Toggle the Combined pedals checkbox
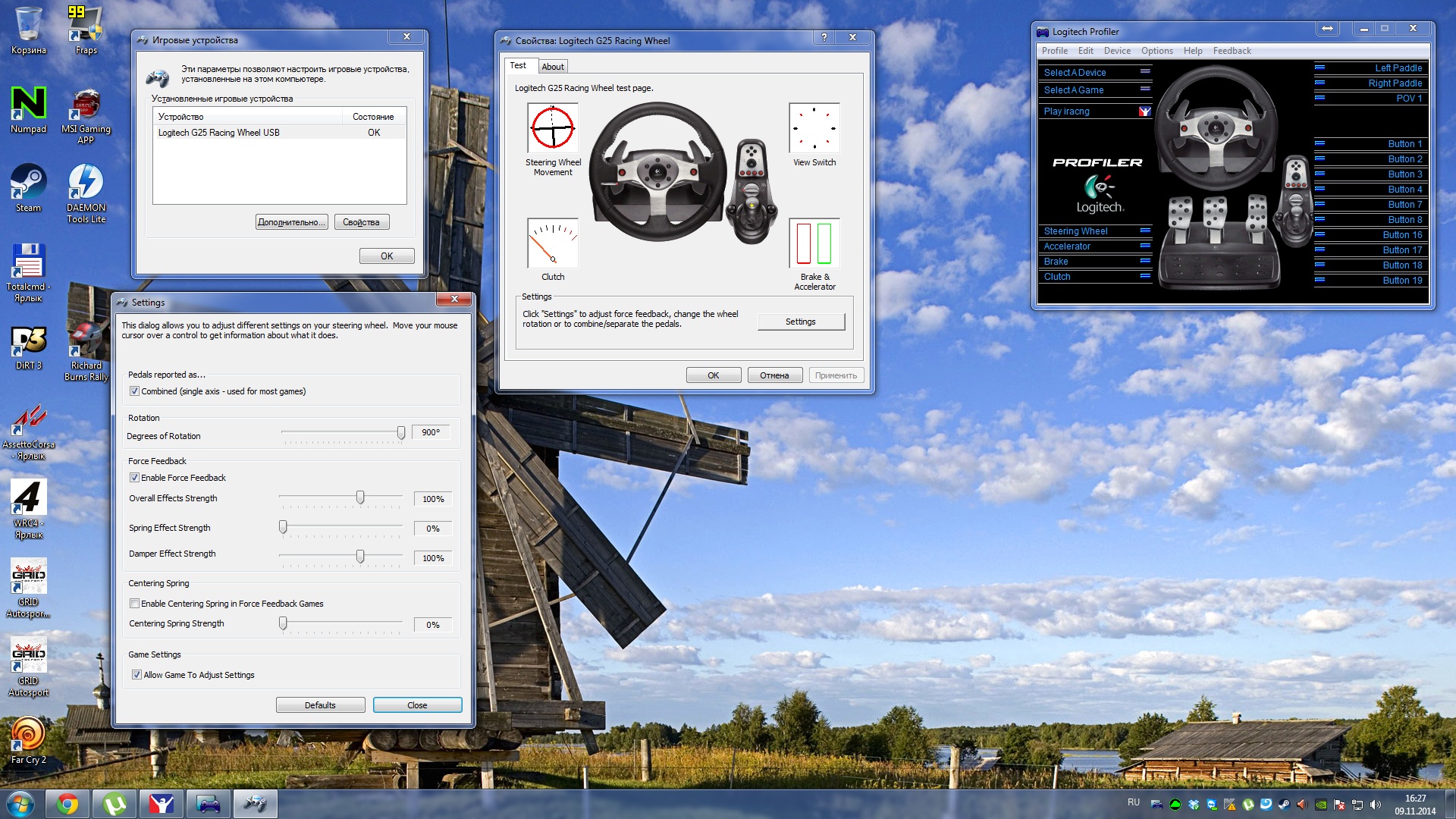This screenshot has width=1456, height=819. click(x=134, y=391)
